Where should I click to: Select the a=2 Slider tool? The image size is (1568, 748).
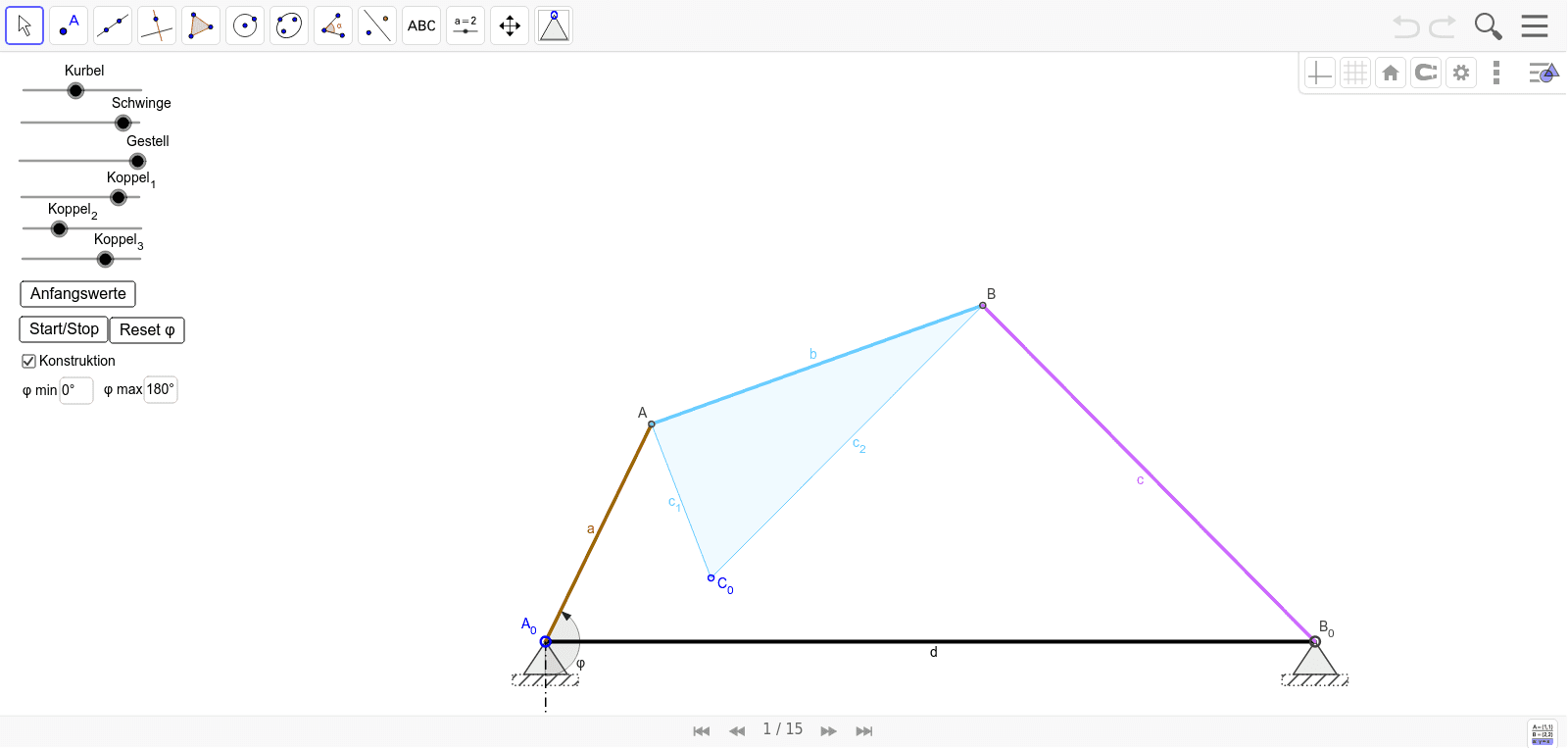(465, 25)
